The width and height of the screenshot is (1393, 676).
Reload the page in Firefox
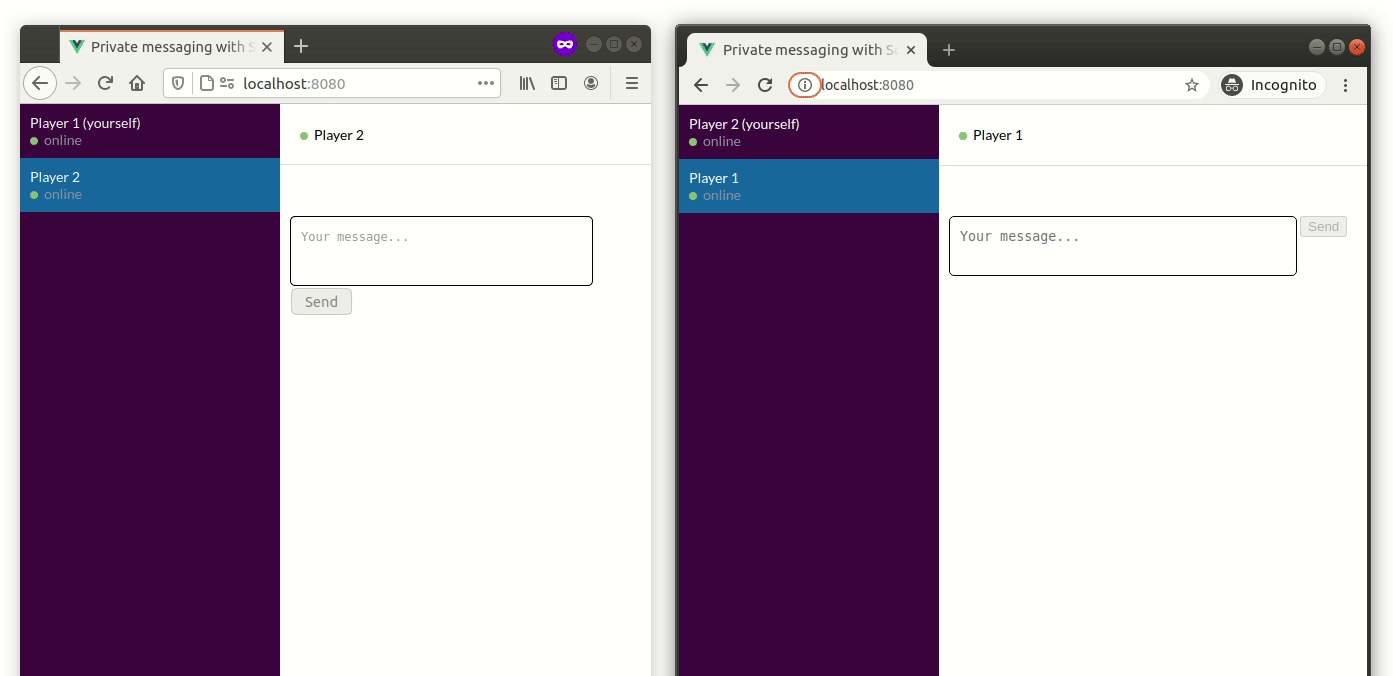point(105,83)
